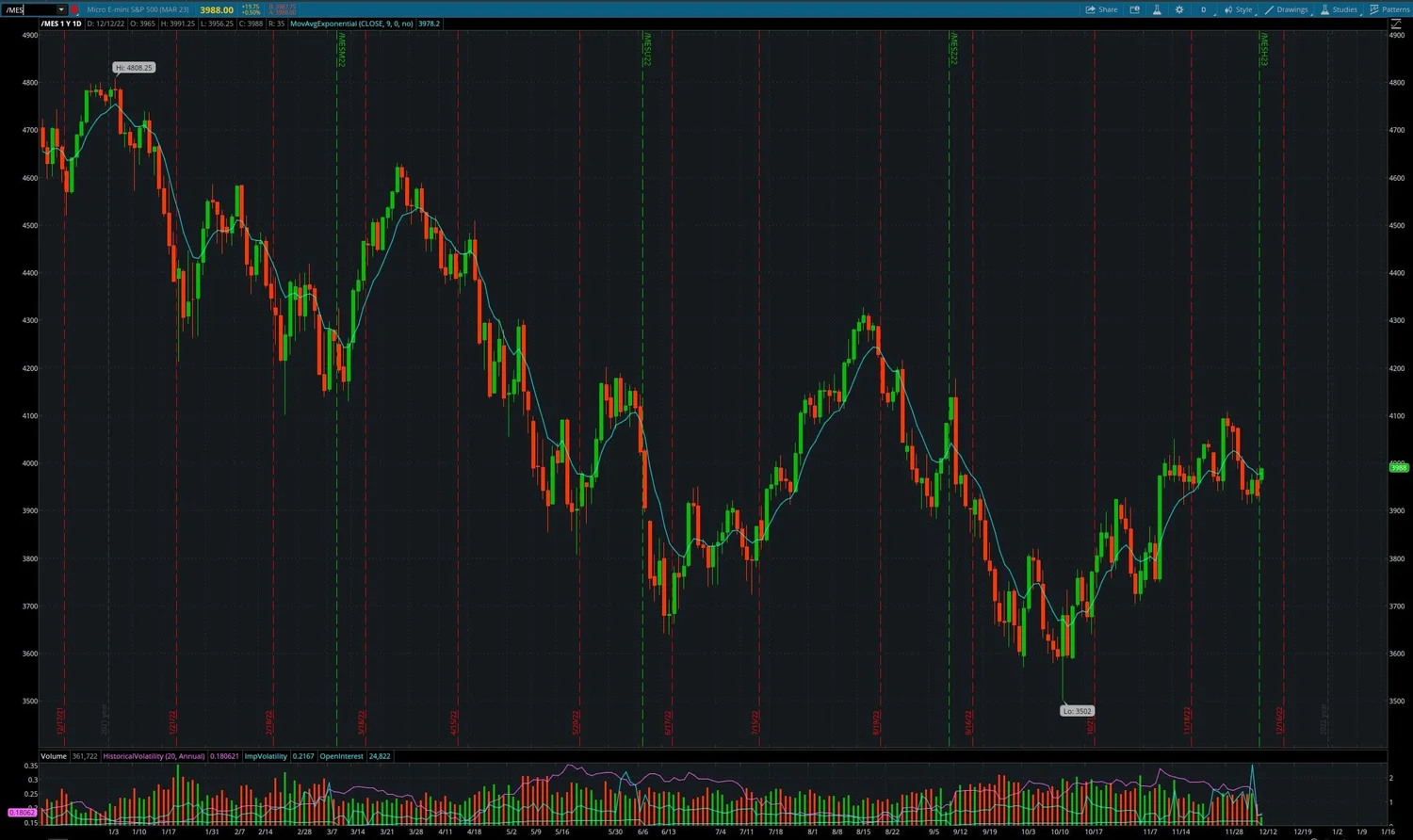This screenshot has width=1413, height=840.
Task: Click the Hi: 4808.25 price marker
Action: click(133, 67)
